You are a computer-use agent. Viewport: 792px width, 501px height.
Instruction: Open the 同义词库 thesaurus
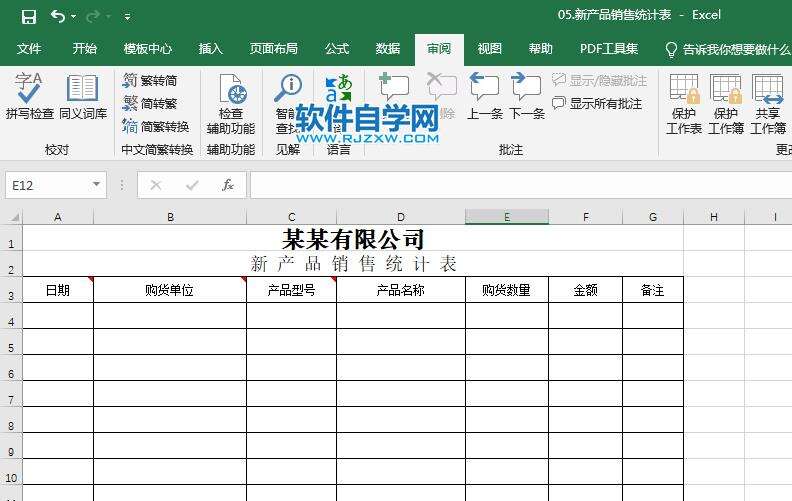click(83, 96)
